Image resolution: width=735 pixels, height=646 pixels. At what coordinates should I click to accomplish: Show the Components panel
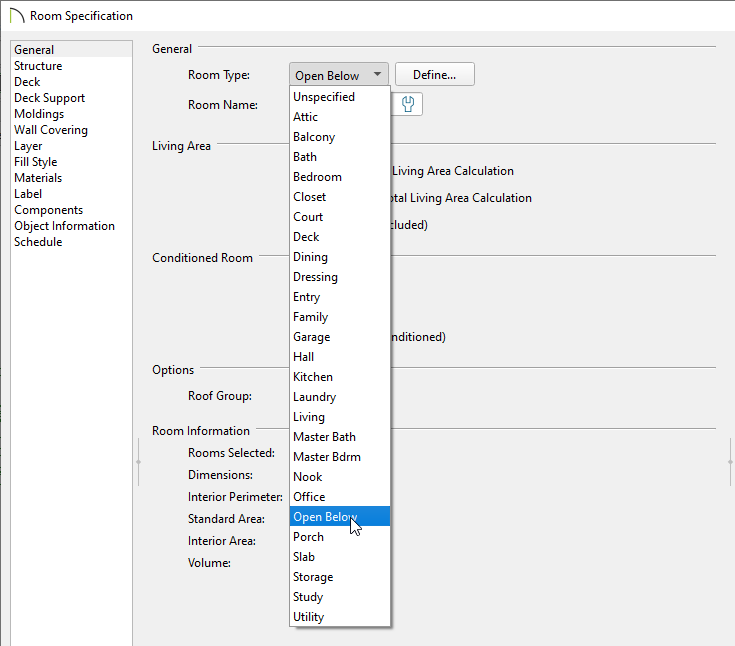coord(71,210)
